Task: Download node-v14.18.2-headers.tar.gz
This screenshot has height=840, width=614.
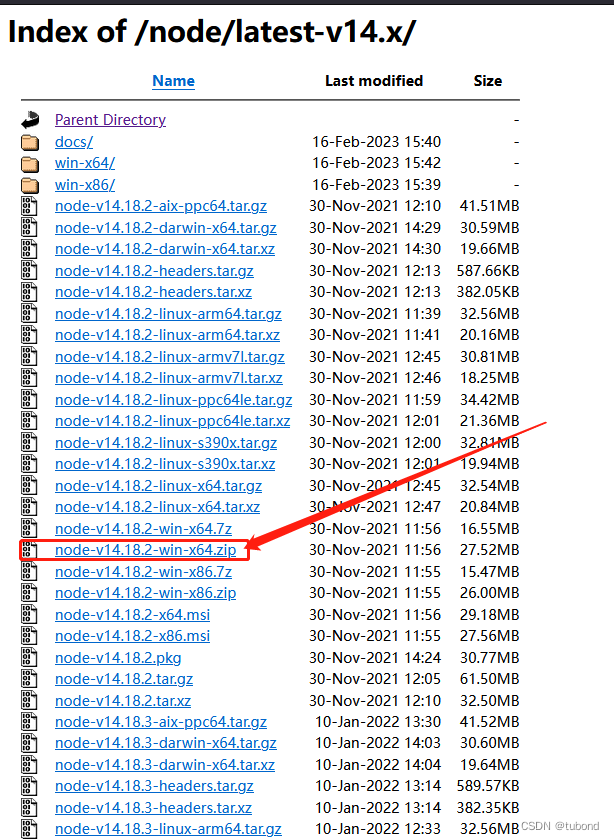Action: pyautogui.click(x=154, y=271)
